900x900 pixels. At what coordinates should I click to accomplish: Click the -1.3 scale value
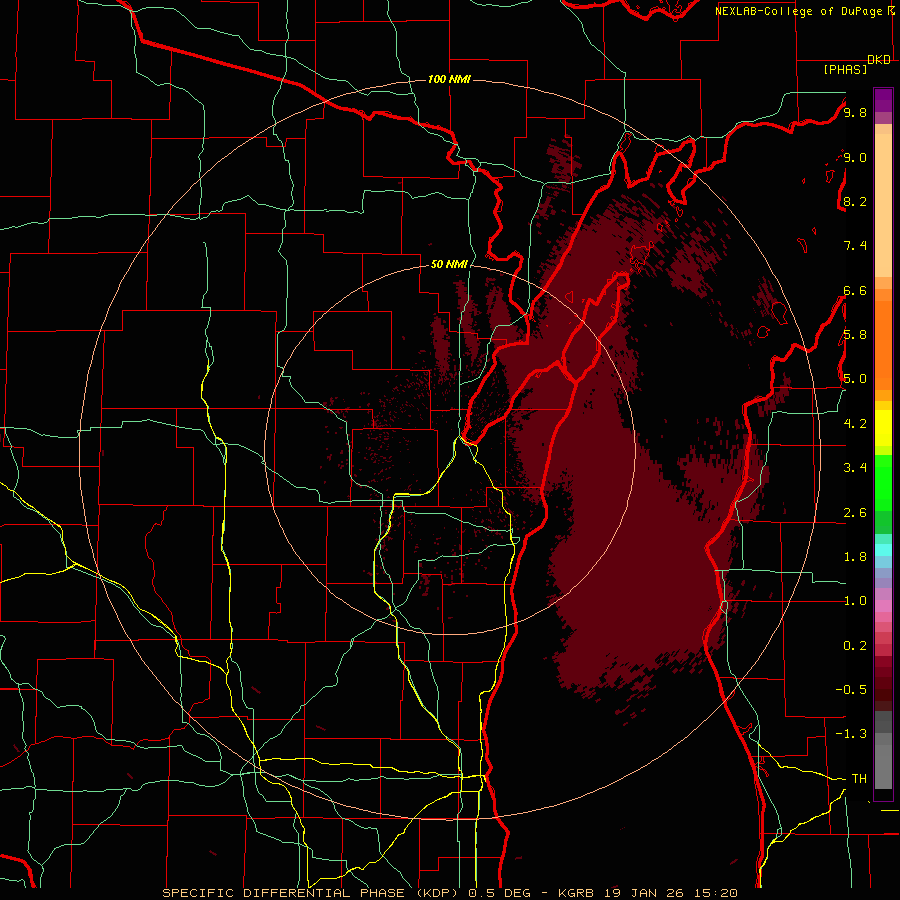(x=851, y=734)
